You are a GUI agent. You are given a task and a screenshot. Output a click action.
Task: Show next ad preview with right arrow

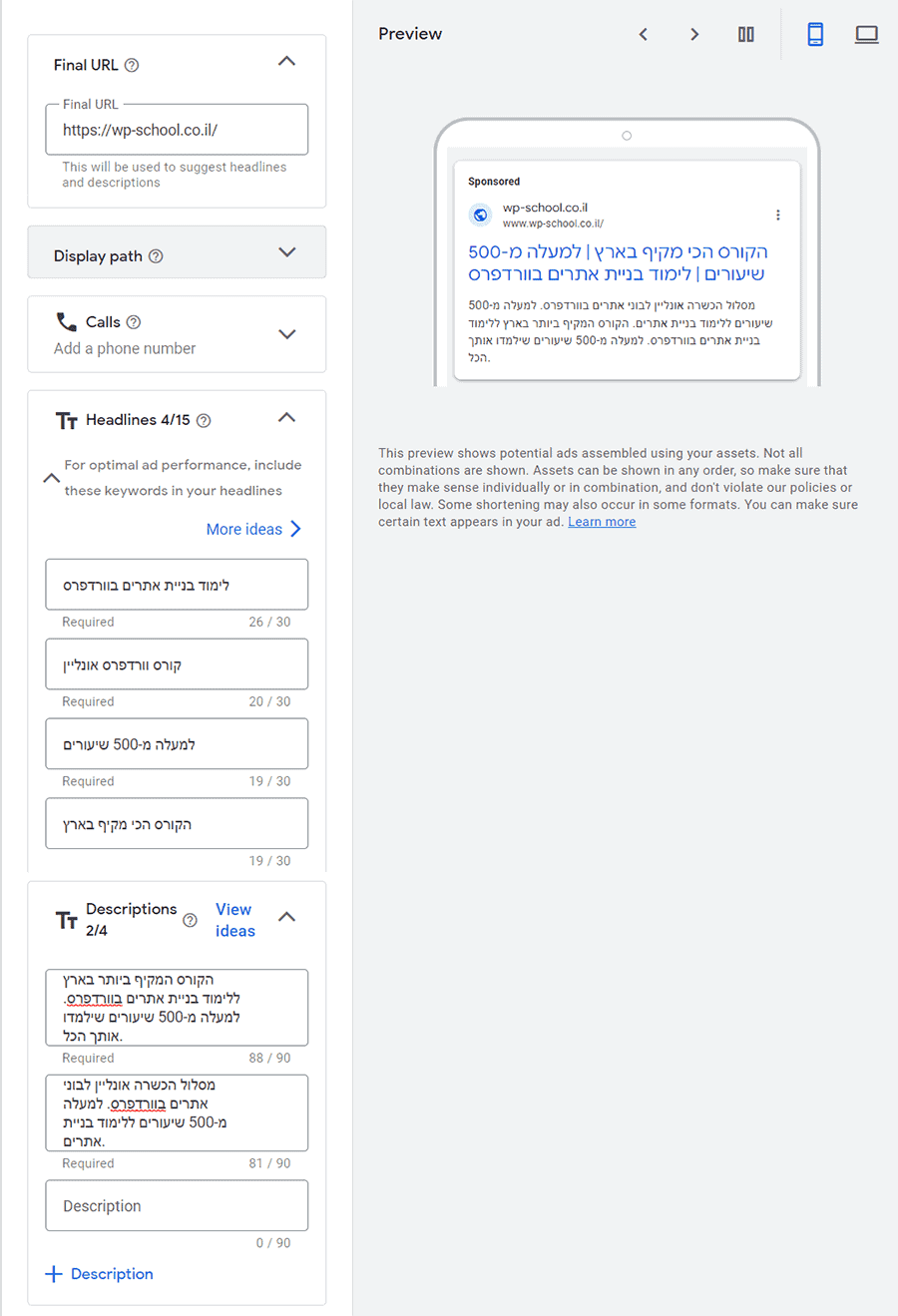pyautogui.click(x=694, y=35)
